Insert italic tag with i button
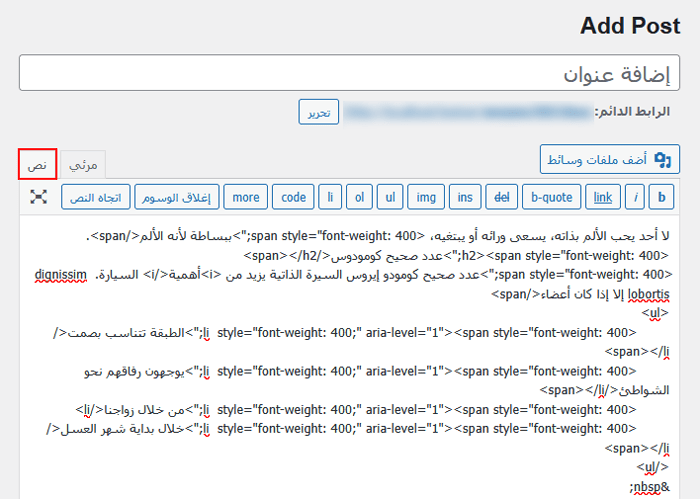This screenshot has width=700, height=499. coord(635,197)
